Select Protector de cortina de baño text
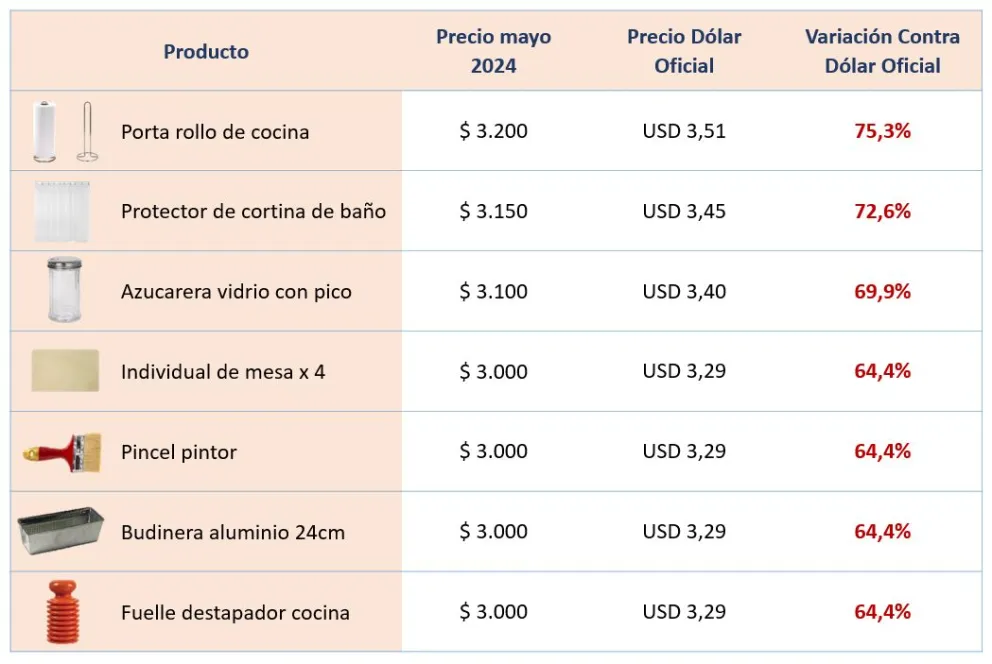This screenshot has height=664, width=992. tap(253, 212)
